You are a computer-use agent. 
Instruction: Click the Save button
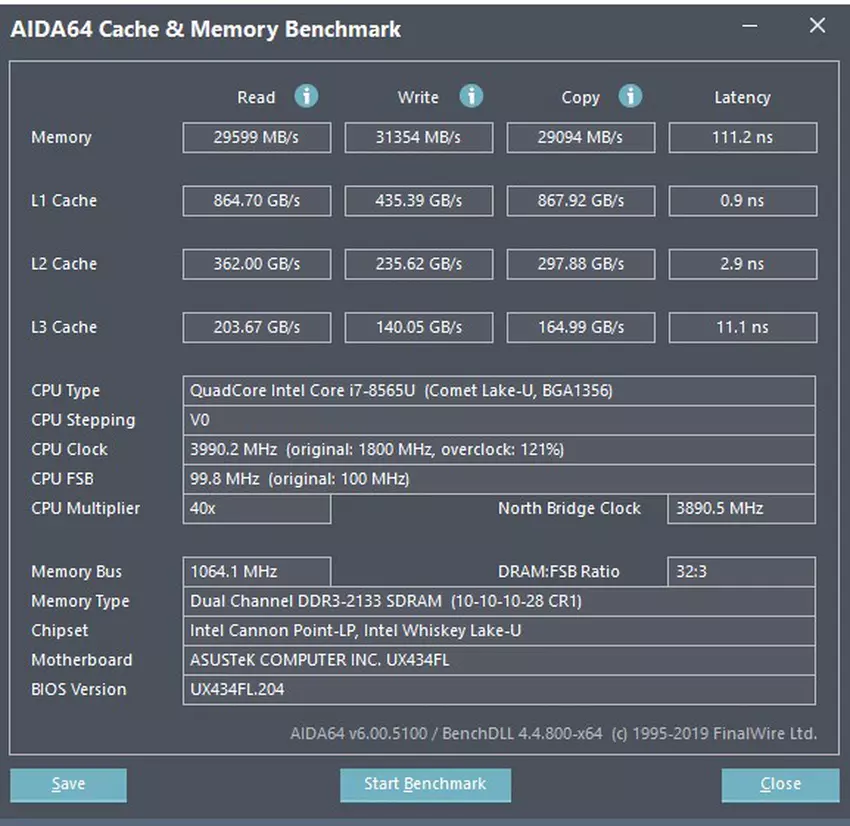point(68,784)
